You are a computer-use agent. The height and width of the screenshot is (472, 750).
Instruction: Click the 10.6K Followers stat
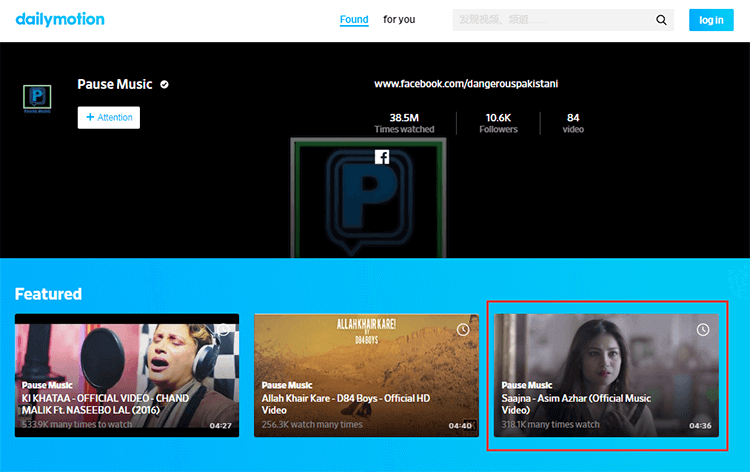pos(498,123)
